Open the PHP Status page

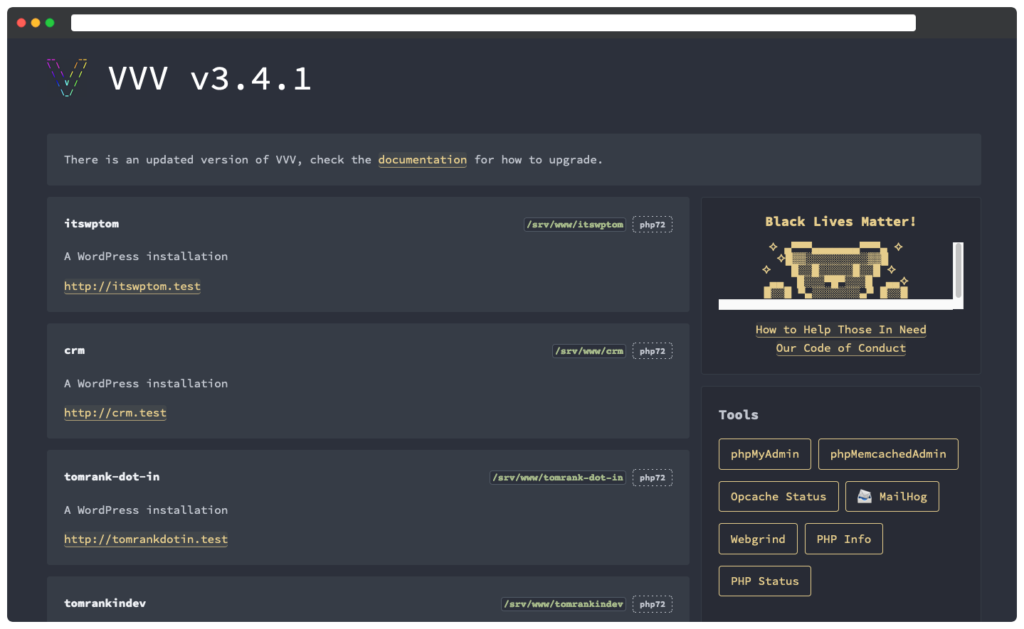click(764, 581)
